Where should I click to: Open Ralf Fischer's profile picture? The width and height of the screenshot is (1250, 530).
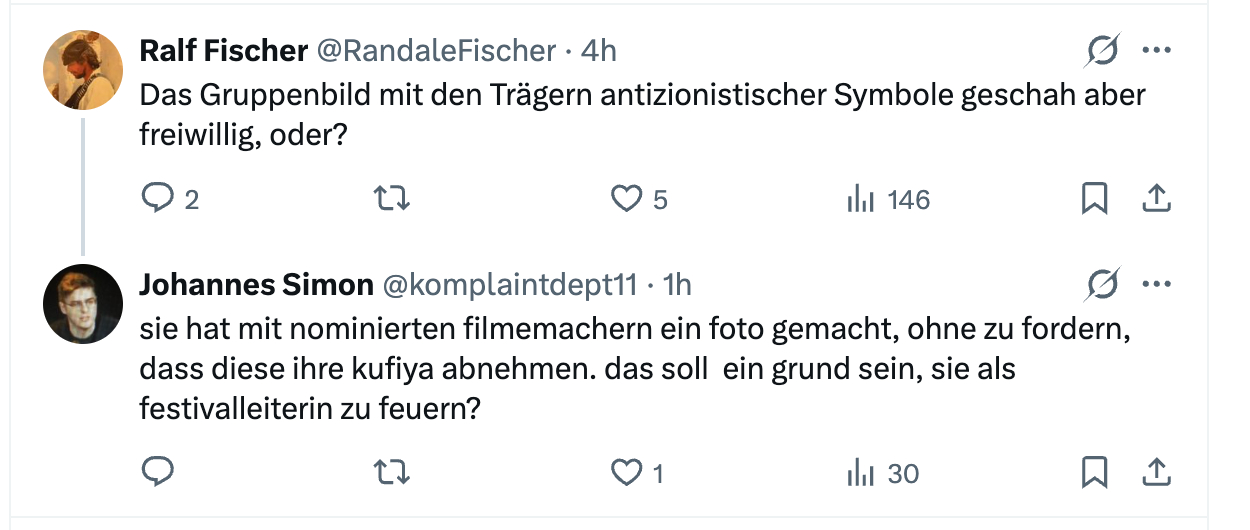[x=83, y=69]
